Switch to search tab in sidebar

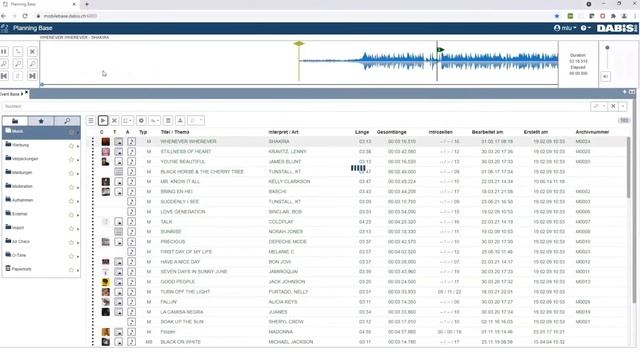[67, 121]
